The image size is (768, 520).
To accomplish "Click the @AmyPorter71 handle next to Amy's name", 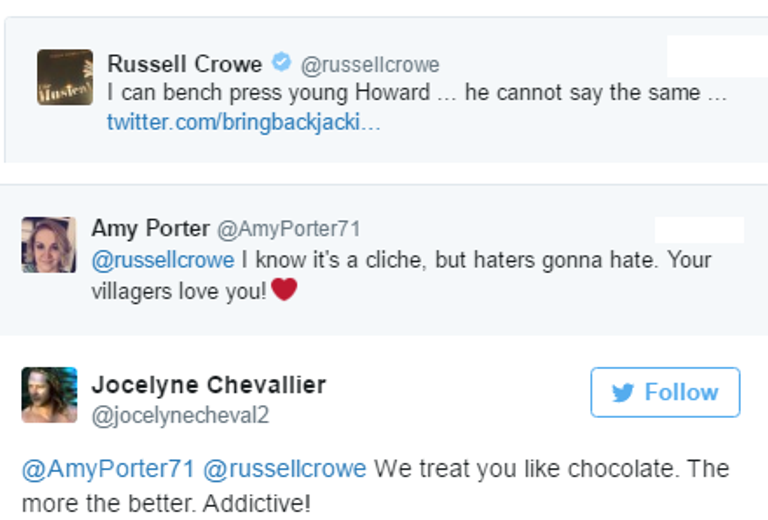I will [288, 229].
